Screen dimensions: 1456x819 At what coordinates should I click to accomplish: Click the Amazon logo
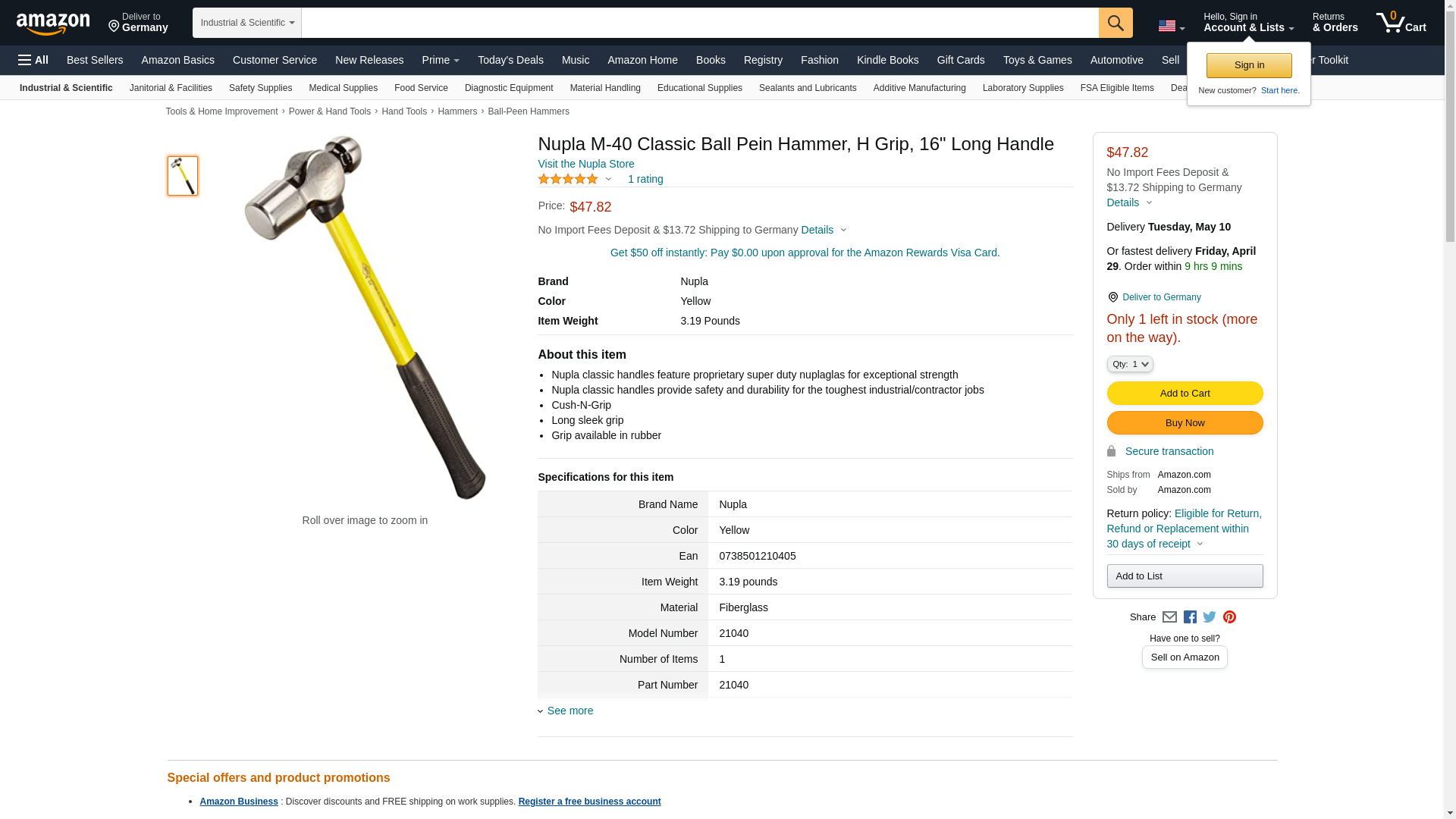click(53, 24)
